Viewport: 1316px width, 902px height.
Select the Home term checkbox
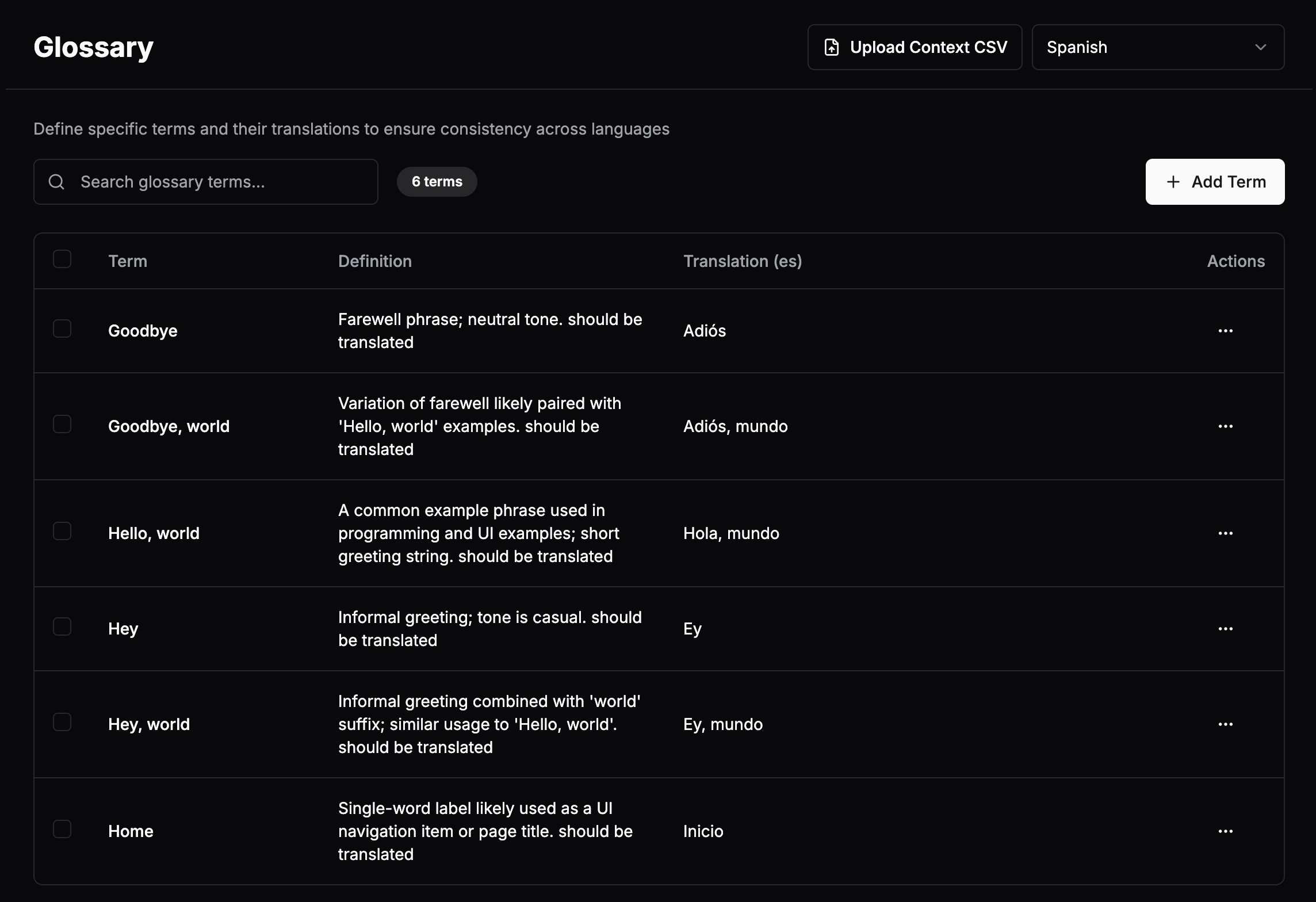pyautogui.click(x=62, y=829)
